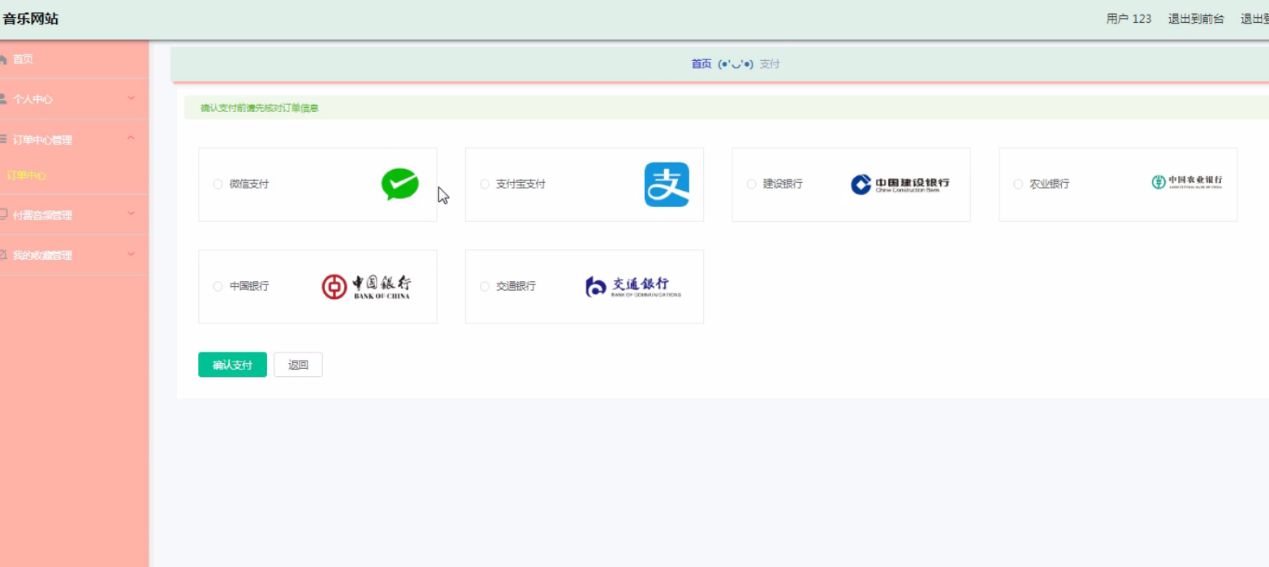Click the icon beside 付费音频管理
Image resolution: width=1269 pixels, height=567 pixels.
[x=4, y=214]
